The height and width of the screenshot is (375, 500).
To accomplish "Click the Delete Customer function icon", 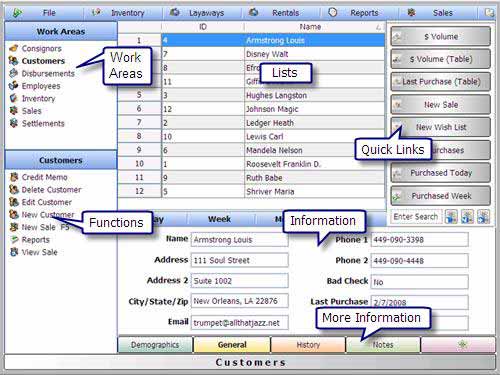I will click(x=14, y=190).
